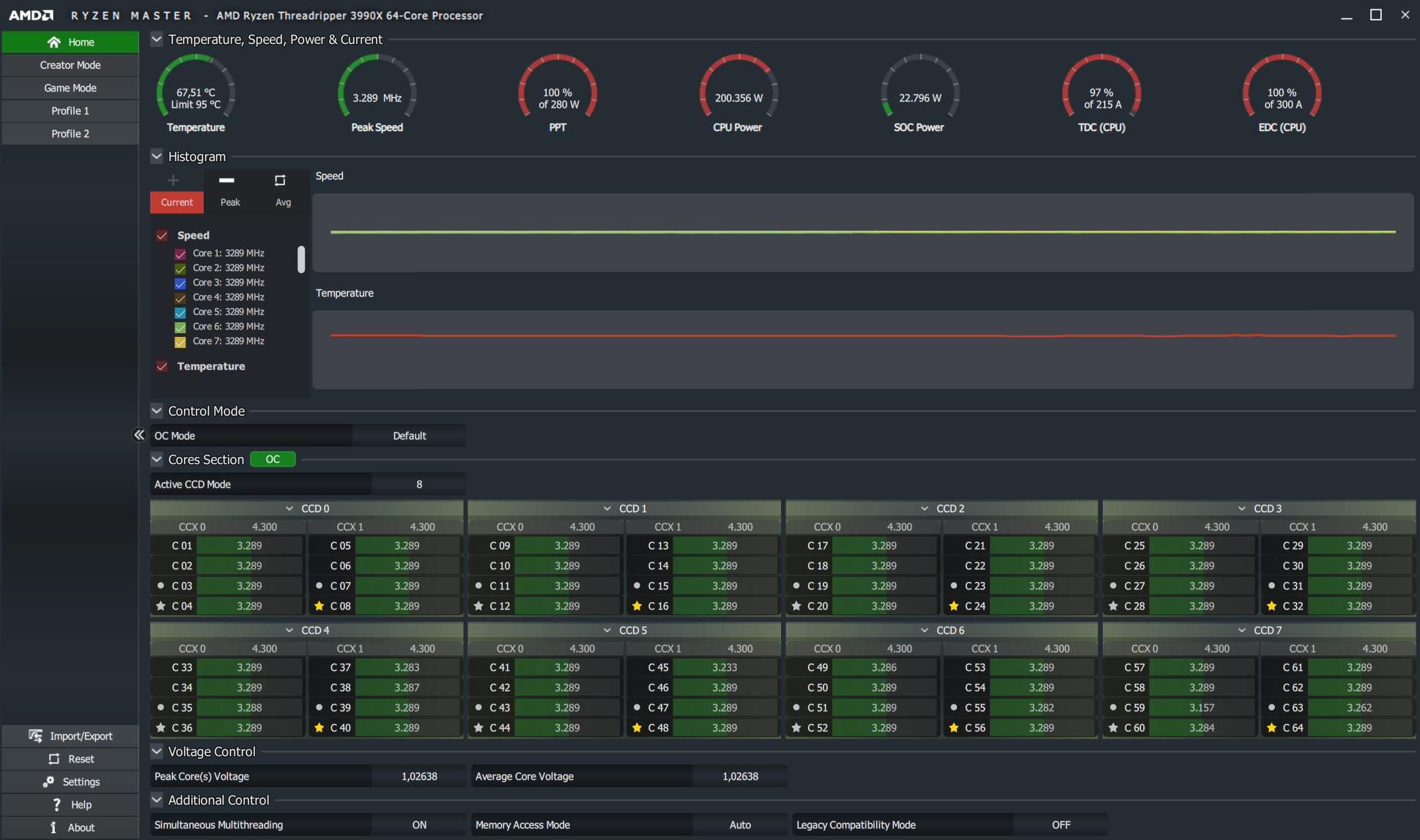
Task: Click the green OC button in Cores Section
Action: (273, 459)
